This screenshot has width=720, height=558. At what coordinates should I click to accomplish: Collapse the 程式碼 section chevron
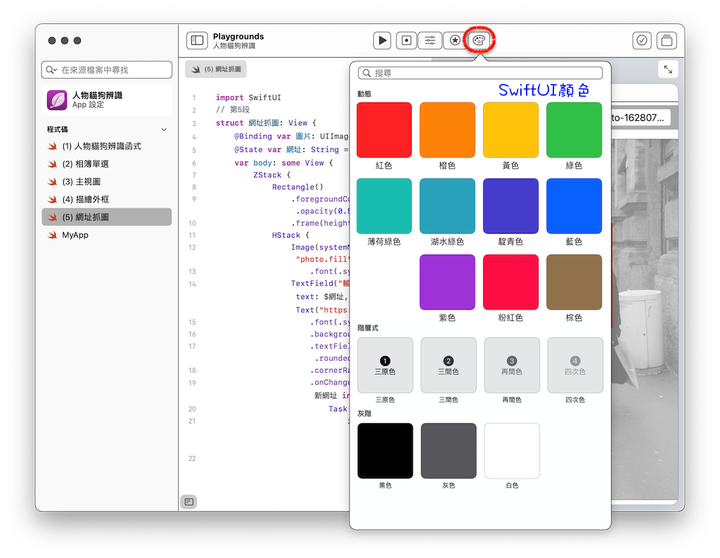coord(164,130)
